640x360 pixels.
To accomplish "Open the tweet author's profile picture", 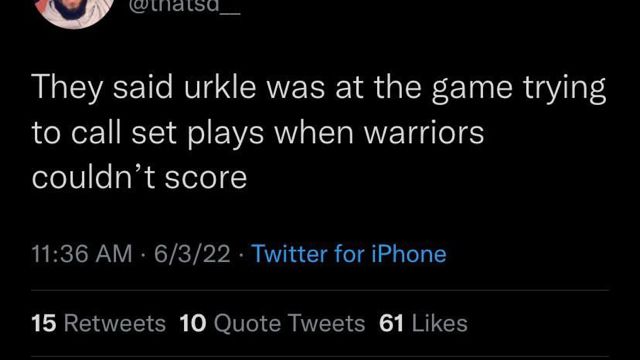I will pyautogui.click(x=74, y=10).
